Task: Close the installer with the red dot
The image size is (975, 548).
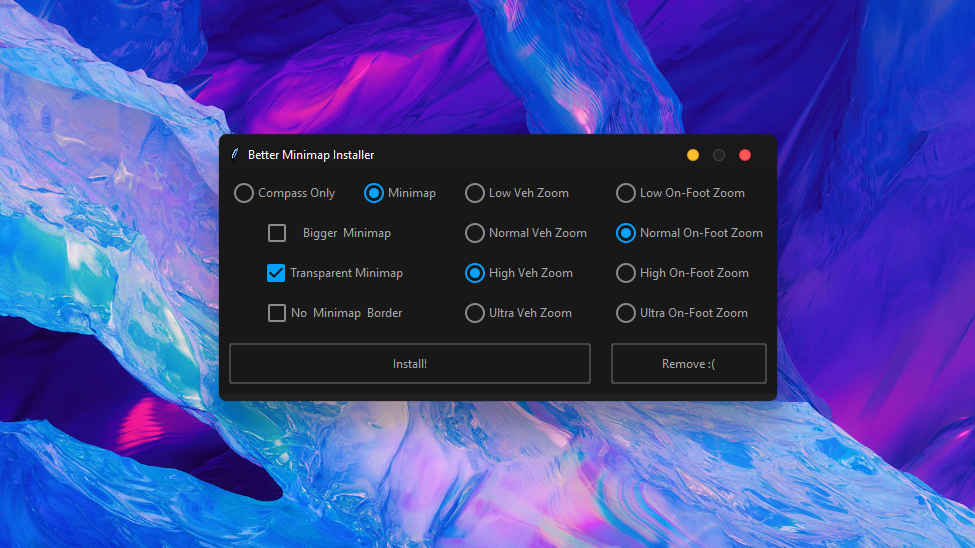Action: click(x=745, y=155)
